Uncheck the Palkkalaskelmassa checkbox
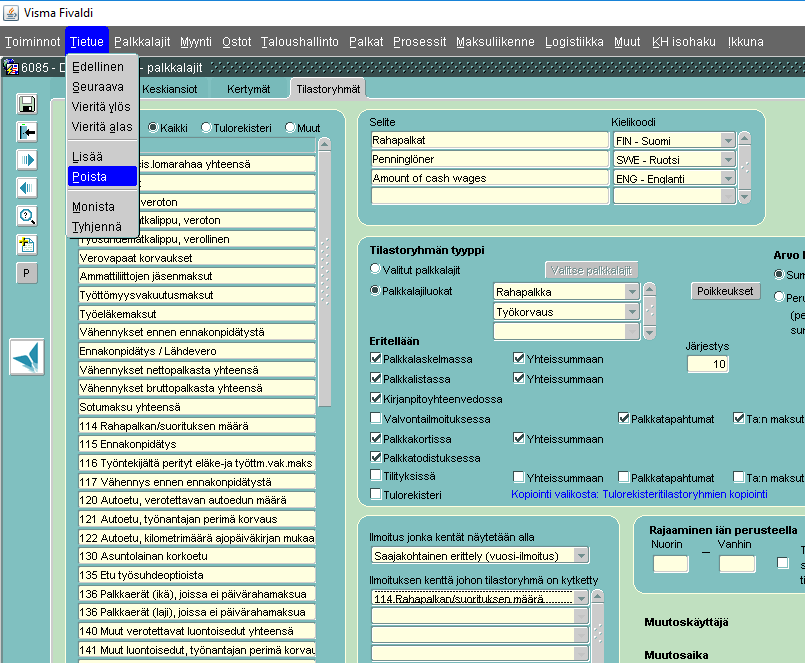This screenshot has width=805, height=663. [376, 359]
